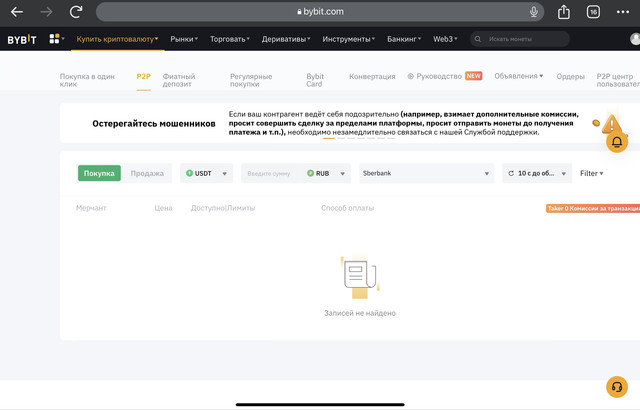
Task: Select the Покупка toggle button
Action: click(99, 173)
